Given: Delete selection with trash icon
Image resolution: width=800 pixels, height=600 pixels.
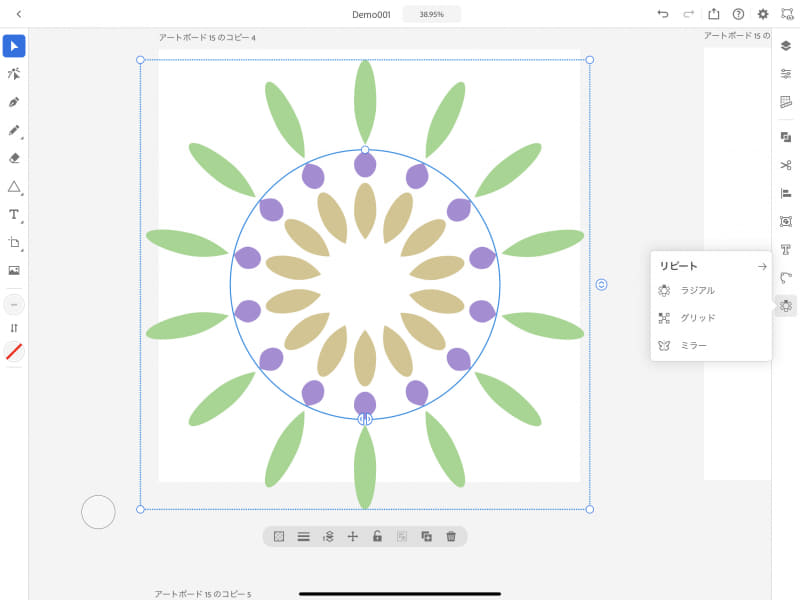Looking at the screenshot, I should coord(451,536).
